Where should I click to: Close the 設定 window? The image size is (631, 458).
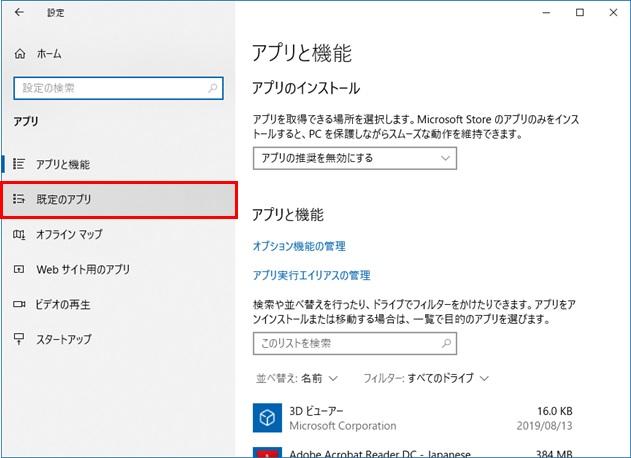(x=613, y=12)
